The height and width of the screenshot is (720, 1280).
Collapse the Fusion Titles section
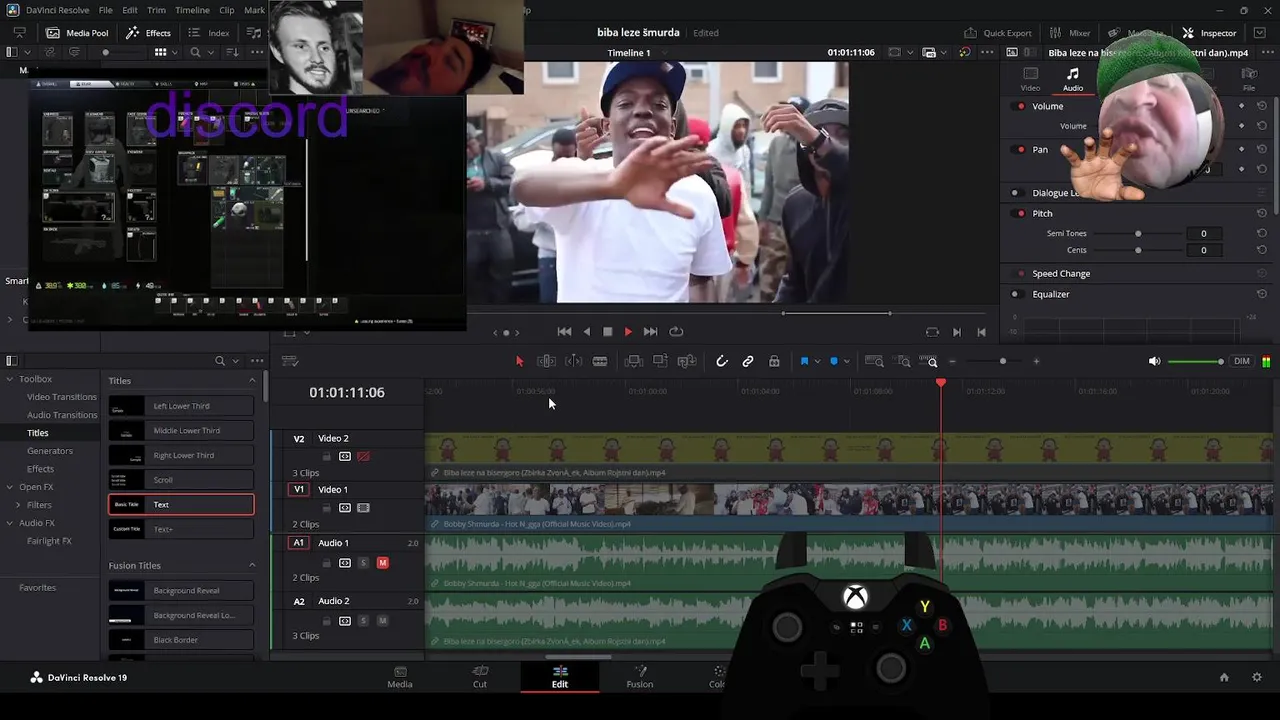pos(252,565)
